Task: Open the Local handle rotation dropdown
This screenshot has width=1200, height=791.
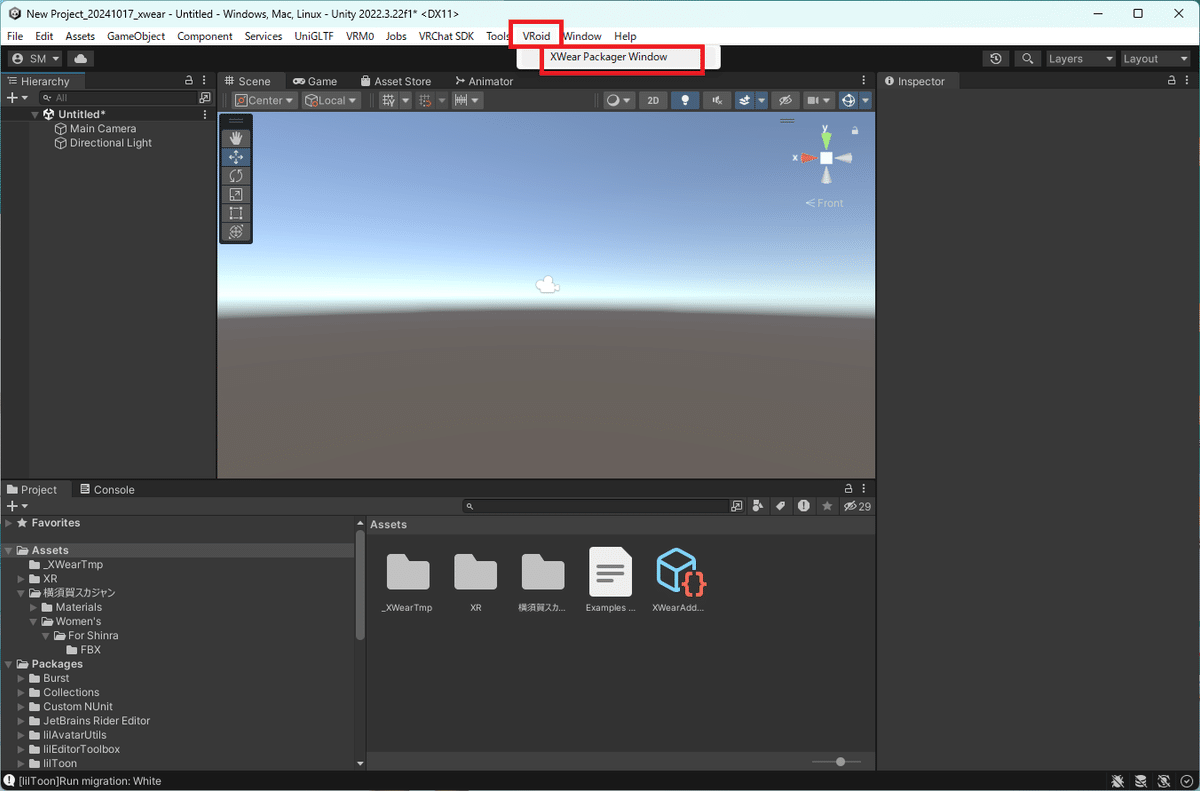Action: (332, 100)
